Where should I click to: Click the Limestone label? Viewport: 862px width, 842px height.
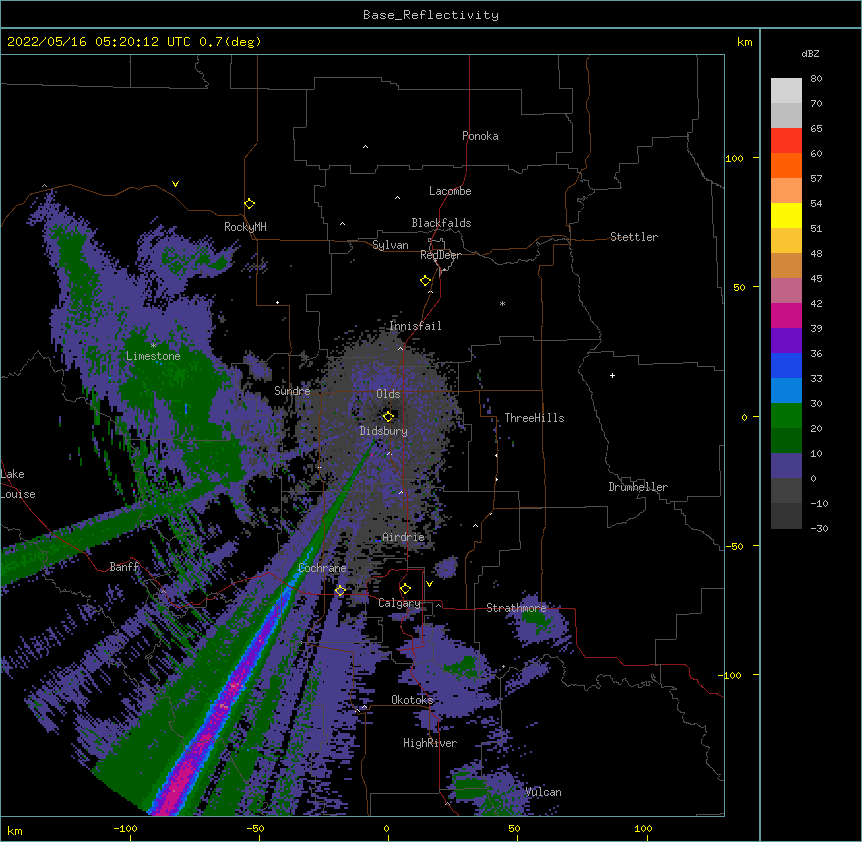click(x=153, y=356)
